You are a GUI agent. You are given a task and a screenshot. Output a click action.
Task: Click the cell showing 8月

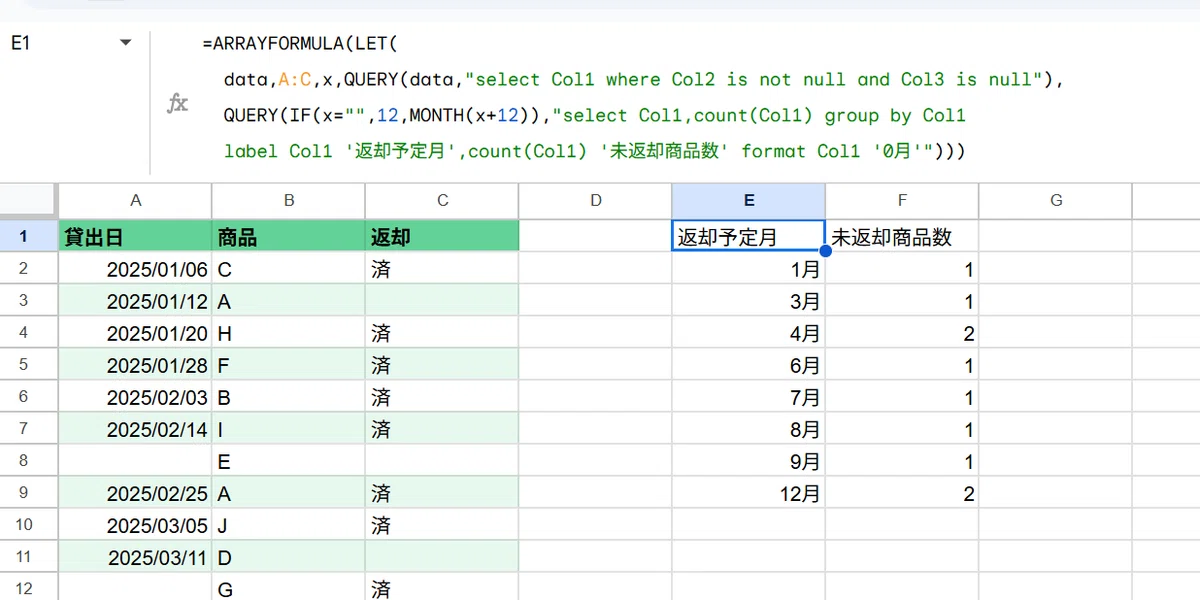point(749,429)
